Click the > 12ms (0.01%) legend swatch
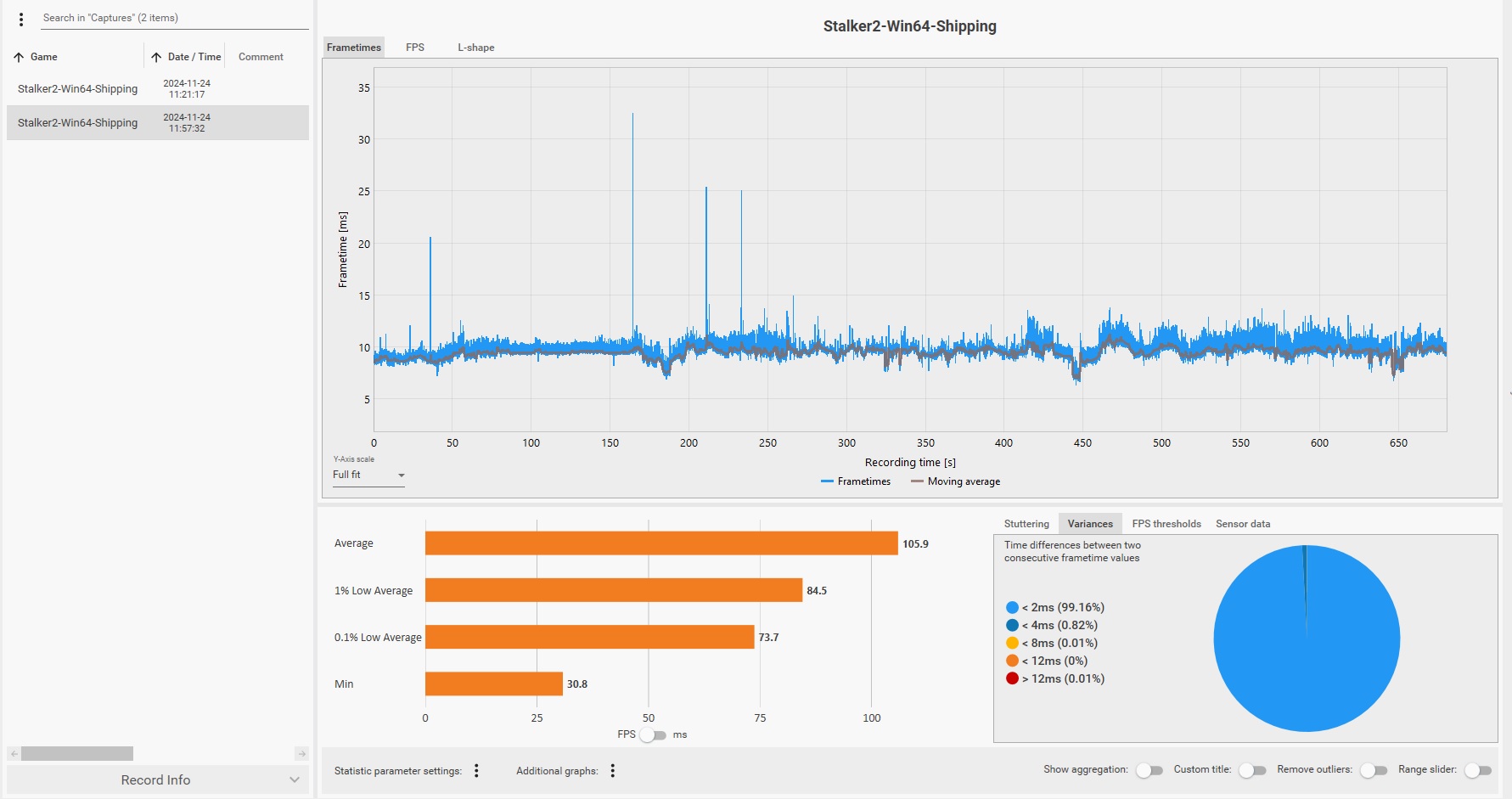Viewport: 1512px width, 799px height. click(1012, 678)
